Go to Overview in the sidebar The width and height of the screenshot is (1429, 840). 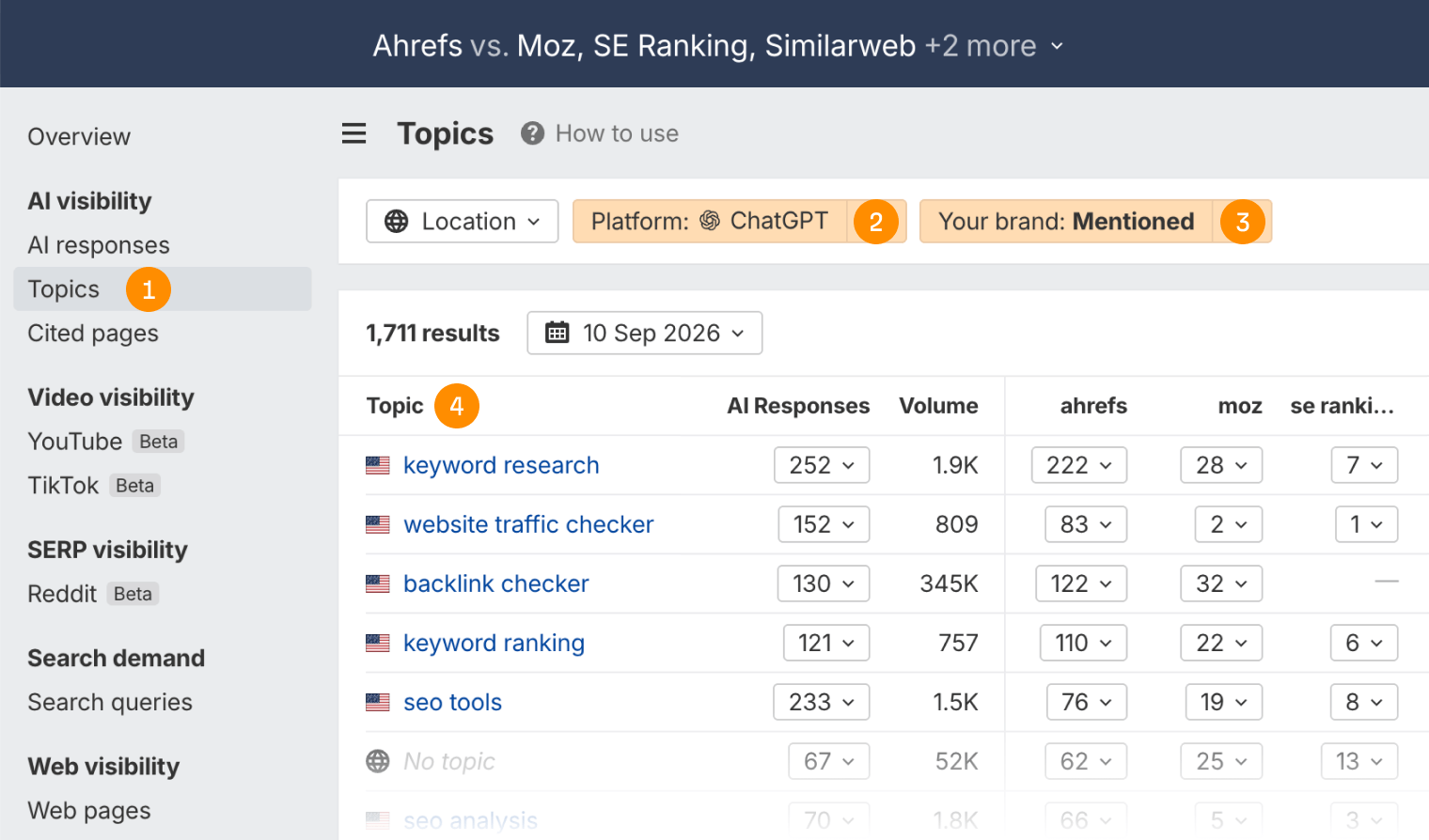(79, 137)
